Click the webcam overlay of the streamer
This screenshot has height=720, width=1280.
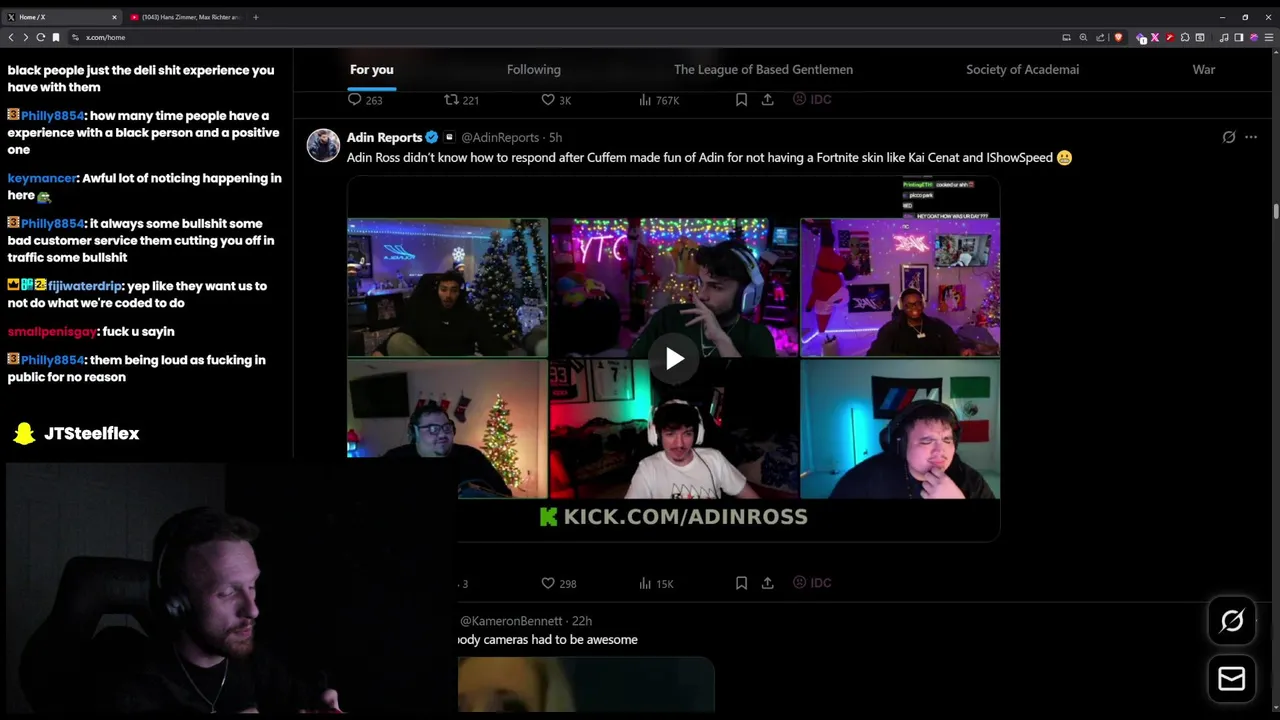(230, 588)
